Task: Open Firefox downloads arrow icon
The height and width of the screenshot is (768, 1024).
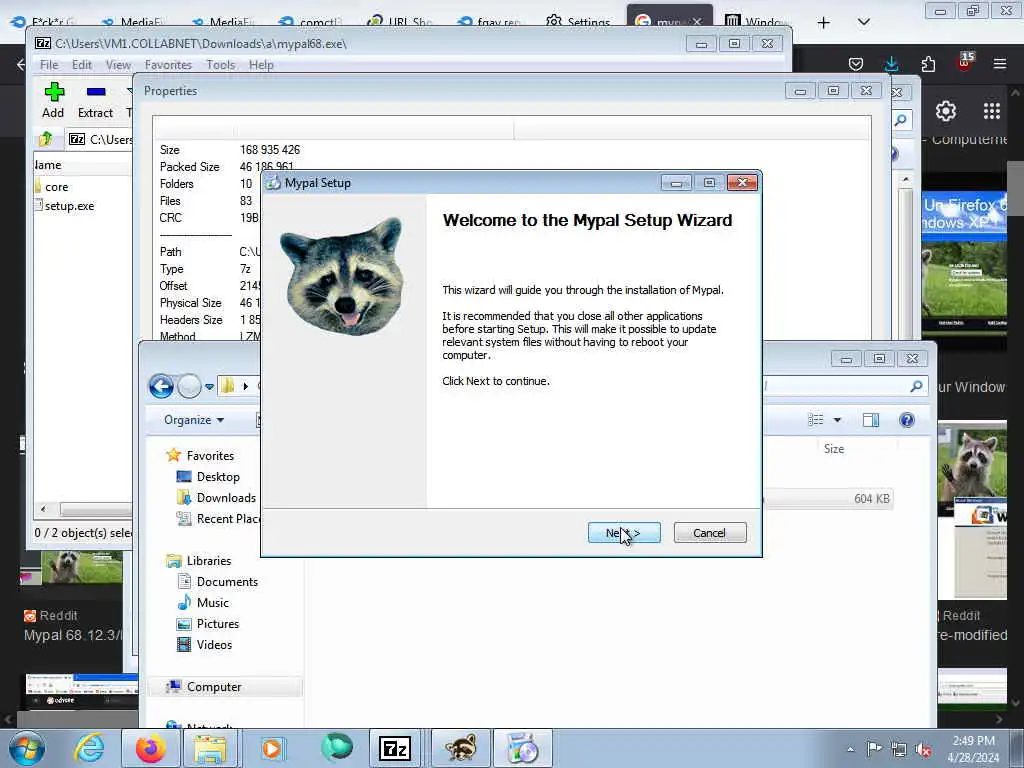Action: click(891, 63)
